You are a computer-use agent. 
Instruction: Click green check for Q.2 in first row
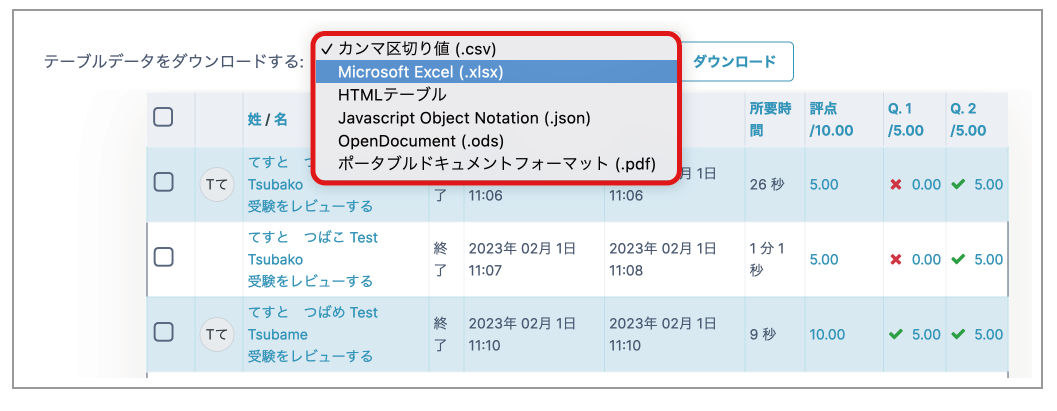click(x=958, y=185)
